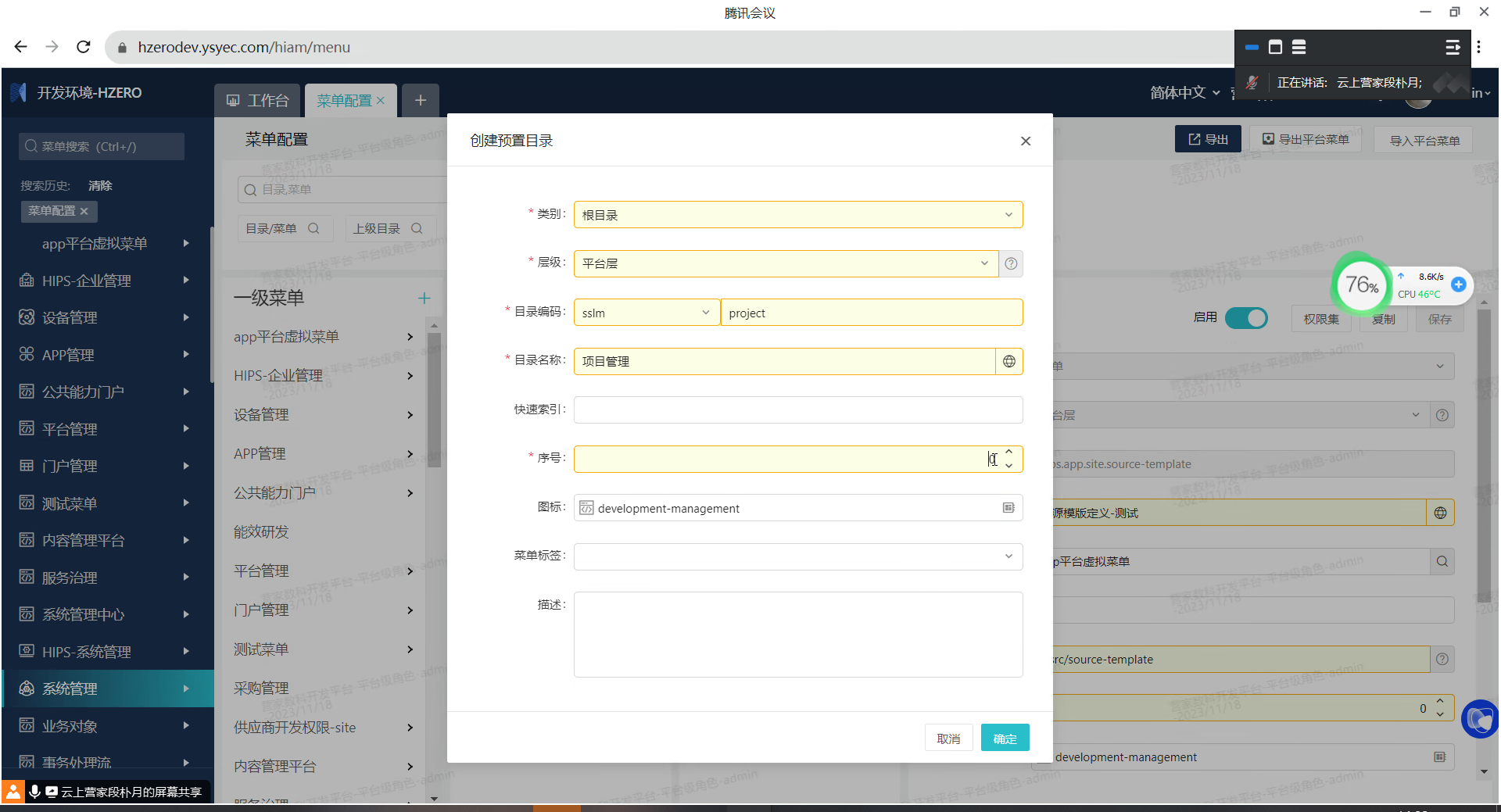Screen dimensions: 1501x812
Task: Click the 菜单搜索 search box
Action: (x=102, y=146)
